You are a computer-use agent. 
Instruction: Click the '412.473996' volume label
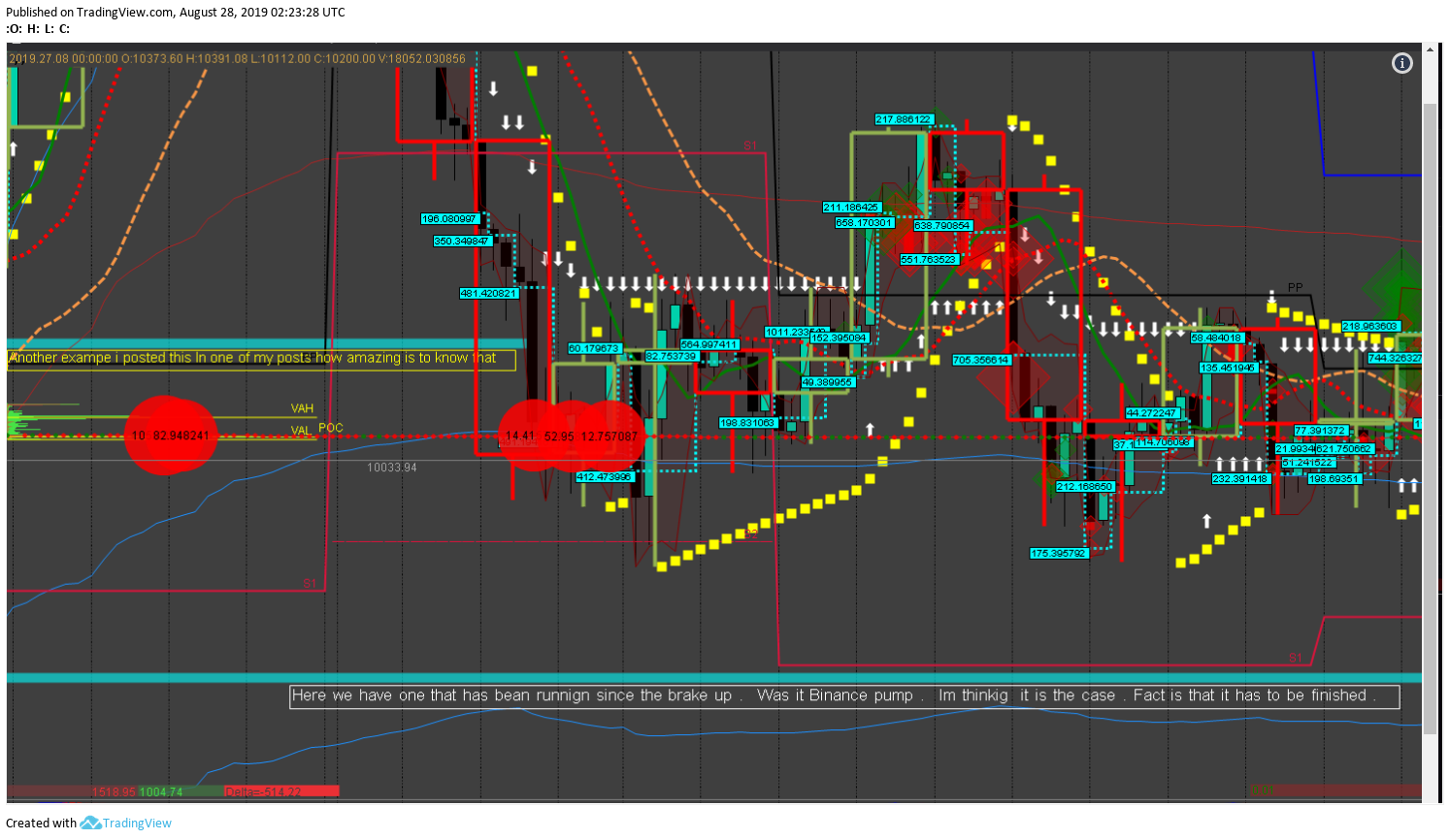coord(604,476)
